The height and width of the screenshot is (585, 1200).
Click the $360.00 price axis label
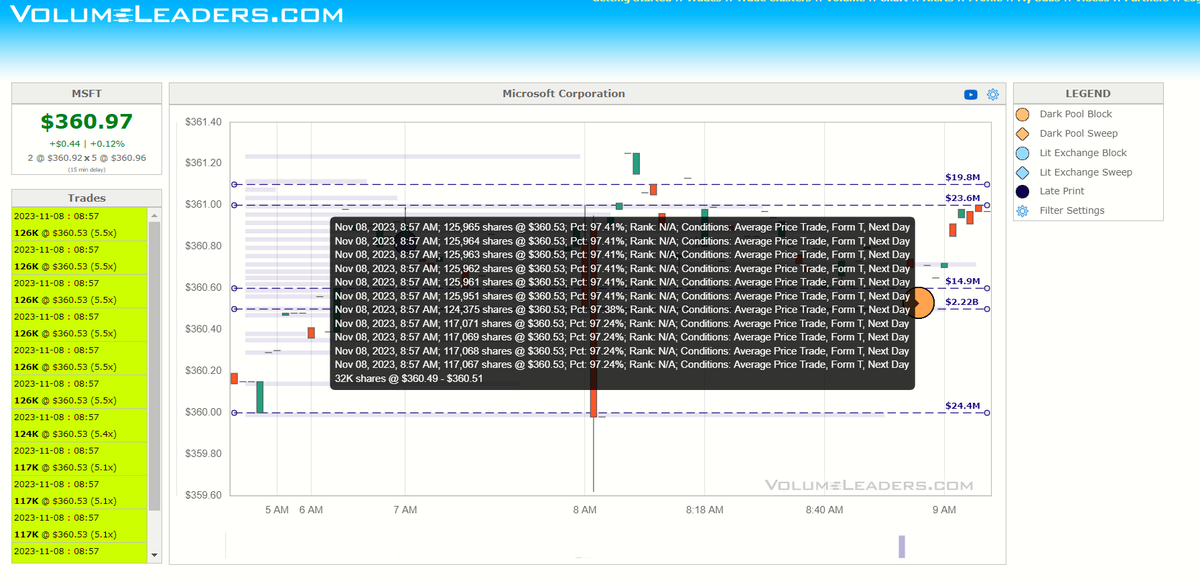pos(204,412)
